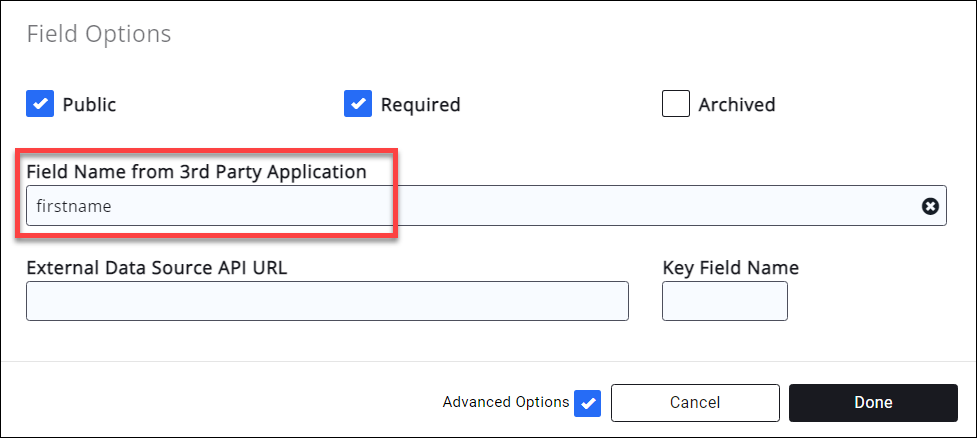Click the "Required" label text
The height and width of the screenshot is (438, 977).
pos(420,105)
